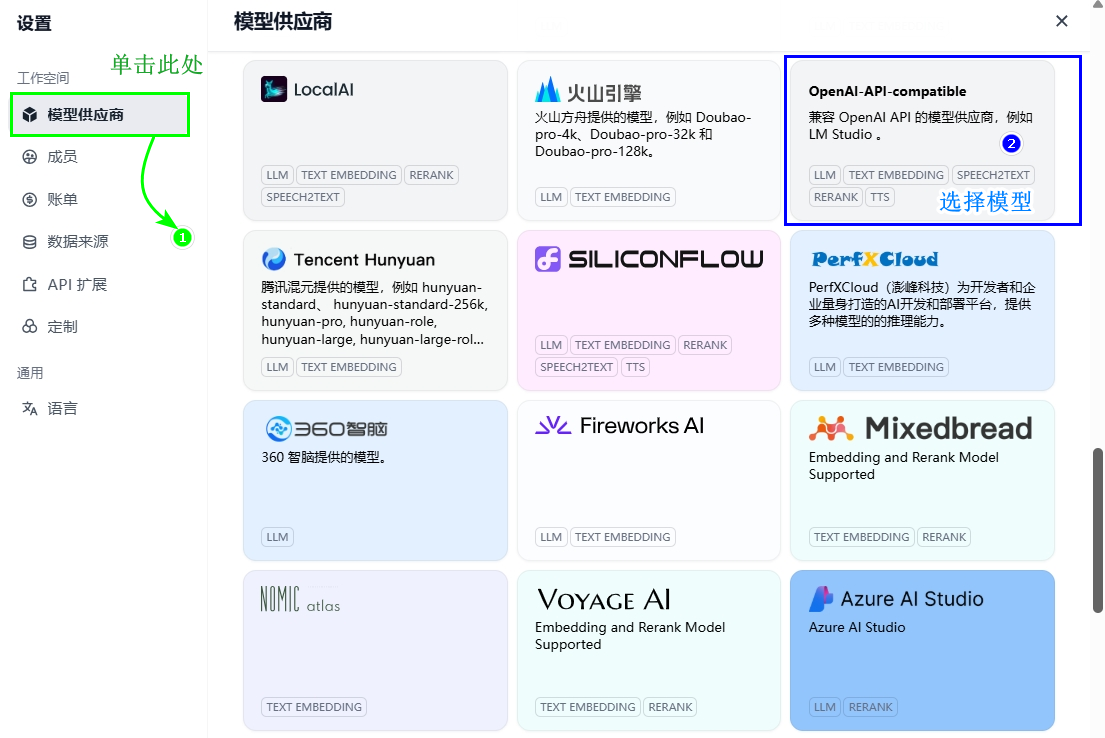Switch to 语言 settings
The width and height of the screenshot is (1105, 738).
62,409
